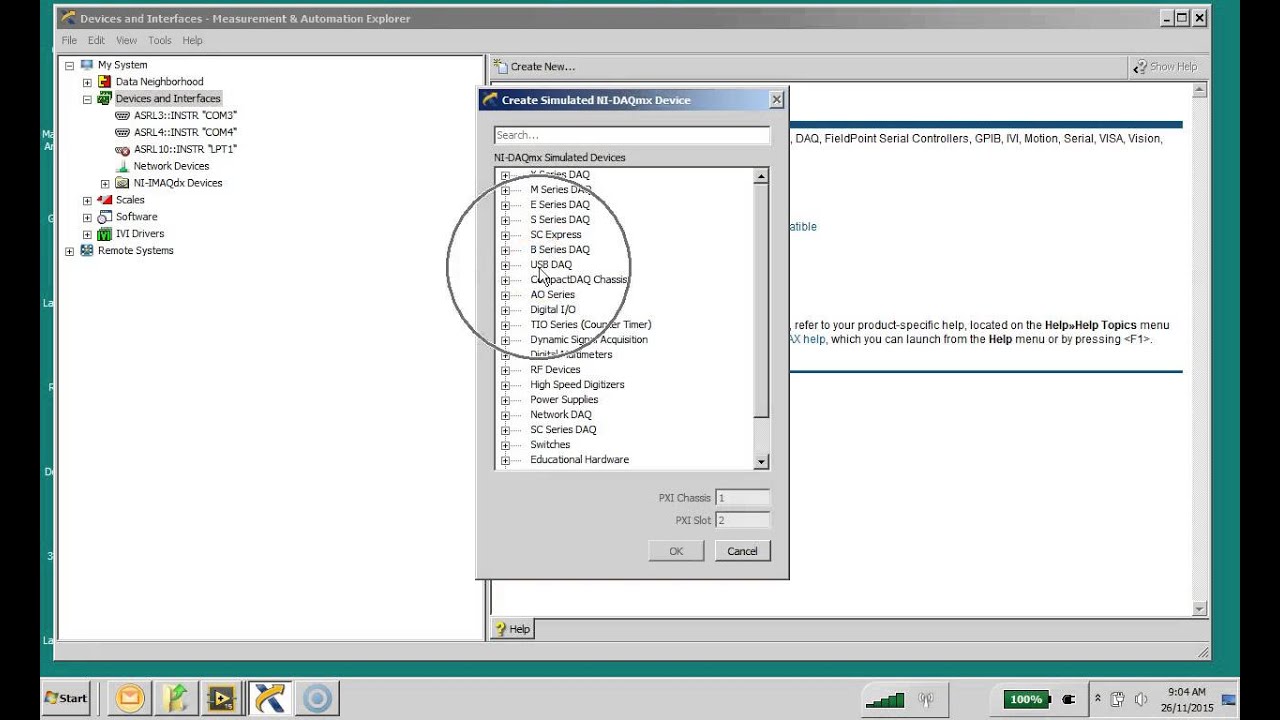Click the wireless antenna tray icon
The width and height of the screenshot is (1280, 720).
click(926, 700)
